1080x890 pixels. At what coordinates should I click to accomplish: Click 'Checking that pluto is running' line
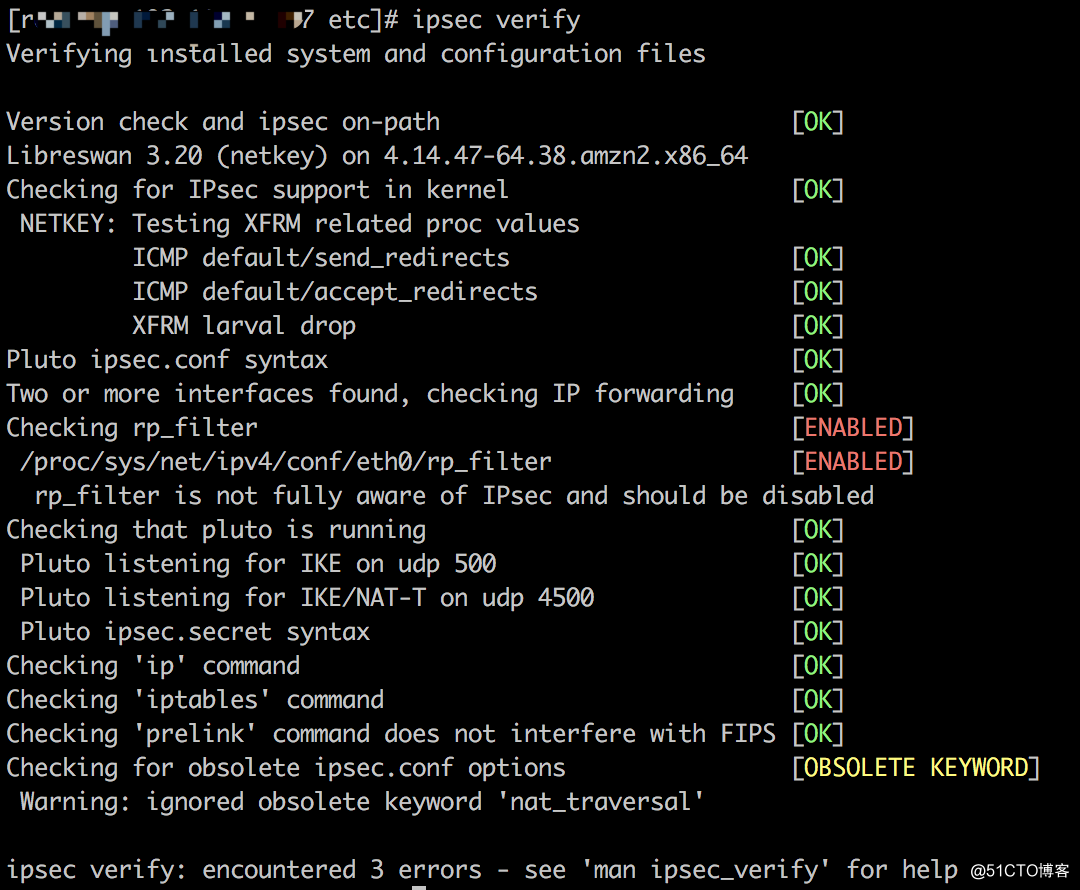(216, 530)
